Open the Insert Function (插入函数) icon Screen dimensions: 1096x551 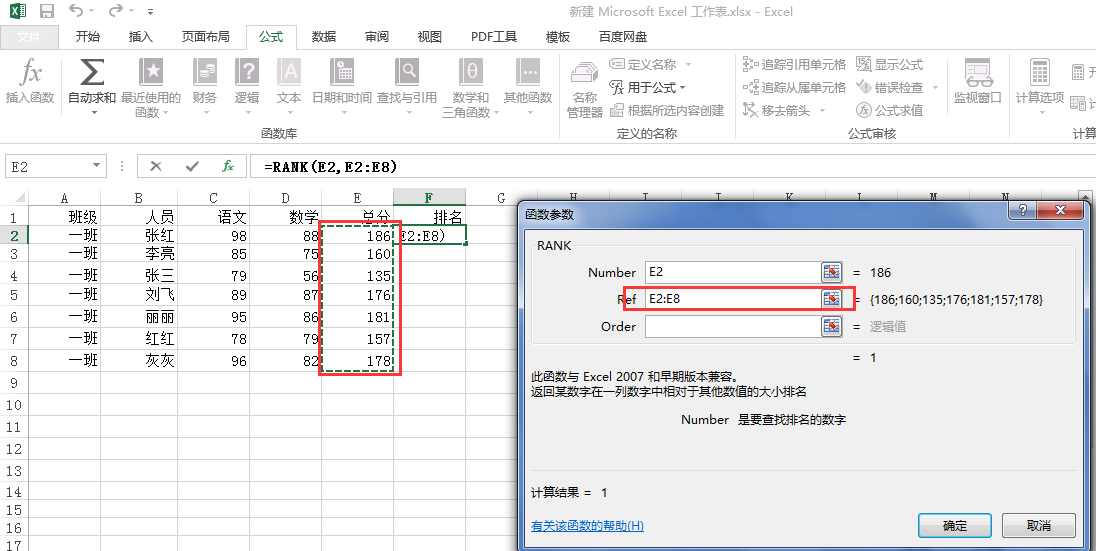click(30, 82)
